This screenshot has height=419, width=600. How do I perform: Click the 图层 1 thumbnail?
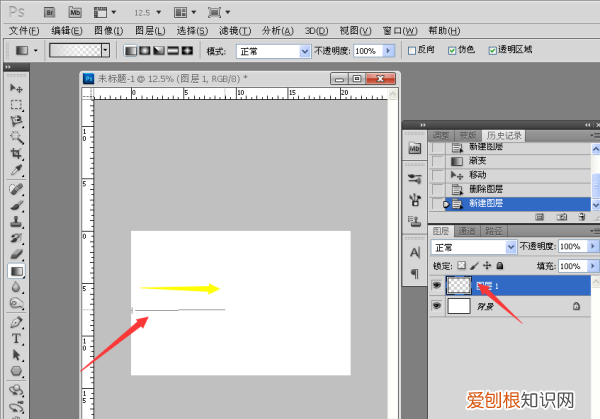(x=459, y=285)
